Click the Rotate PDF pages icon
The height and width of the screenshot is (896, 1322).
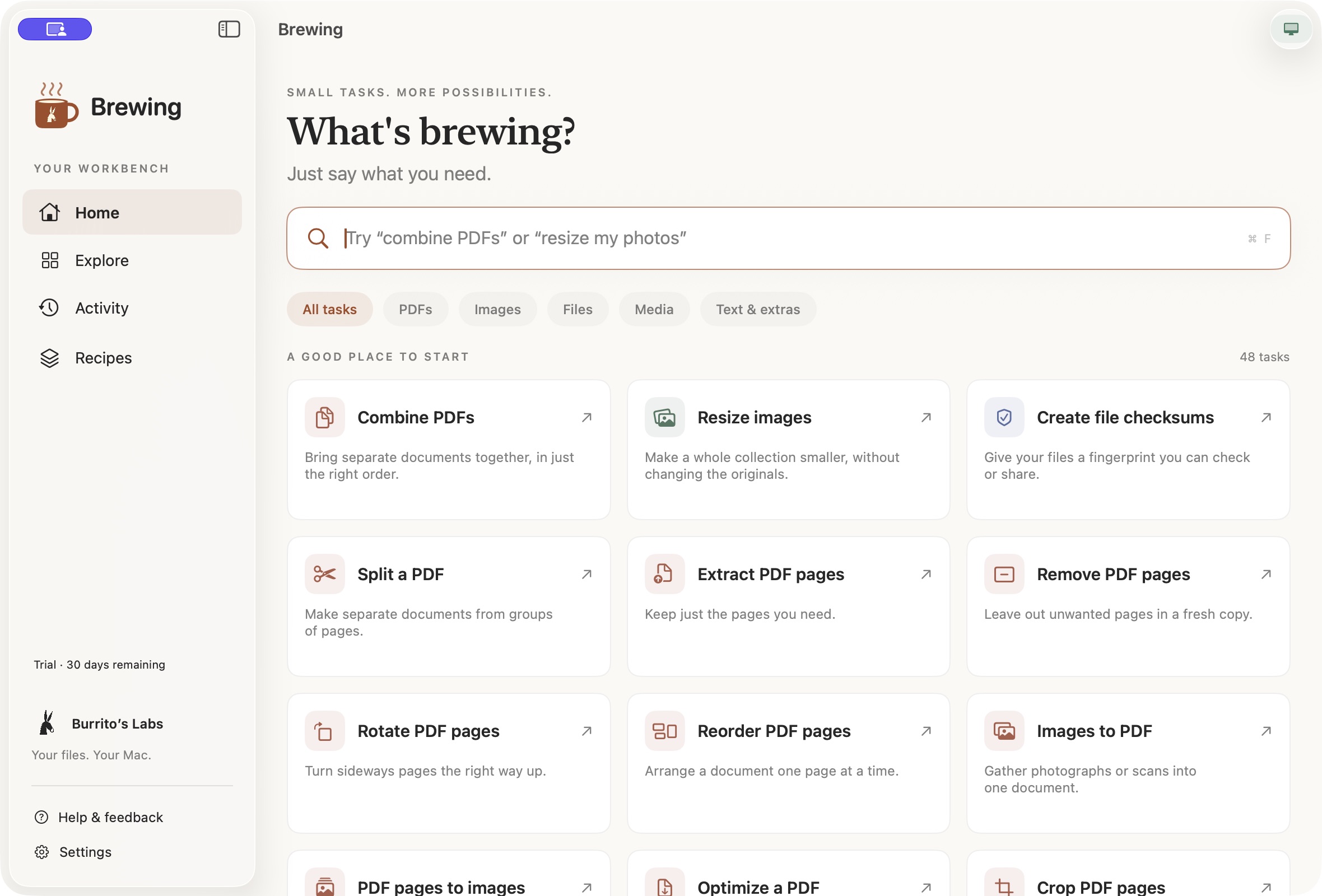324,731
